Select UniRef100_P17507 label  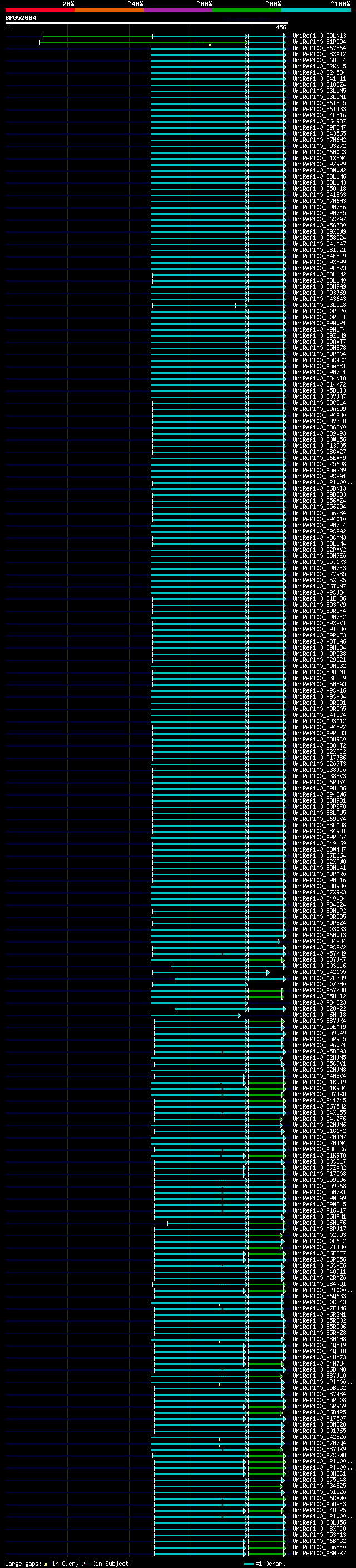point(319,1418)
